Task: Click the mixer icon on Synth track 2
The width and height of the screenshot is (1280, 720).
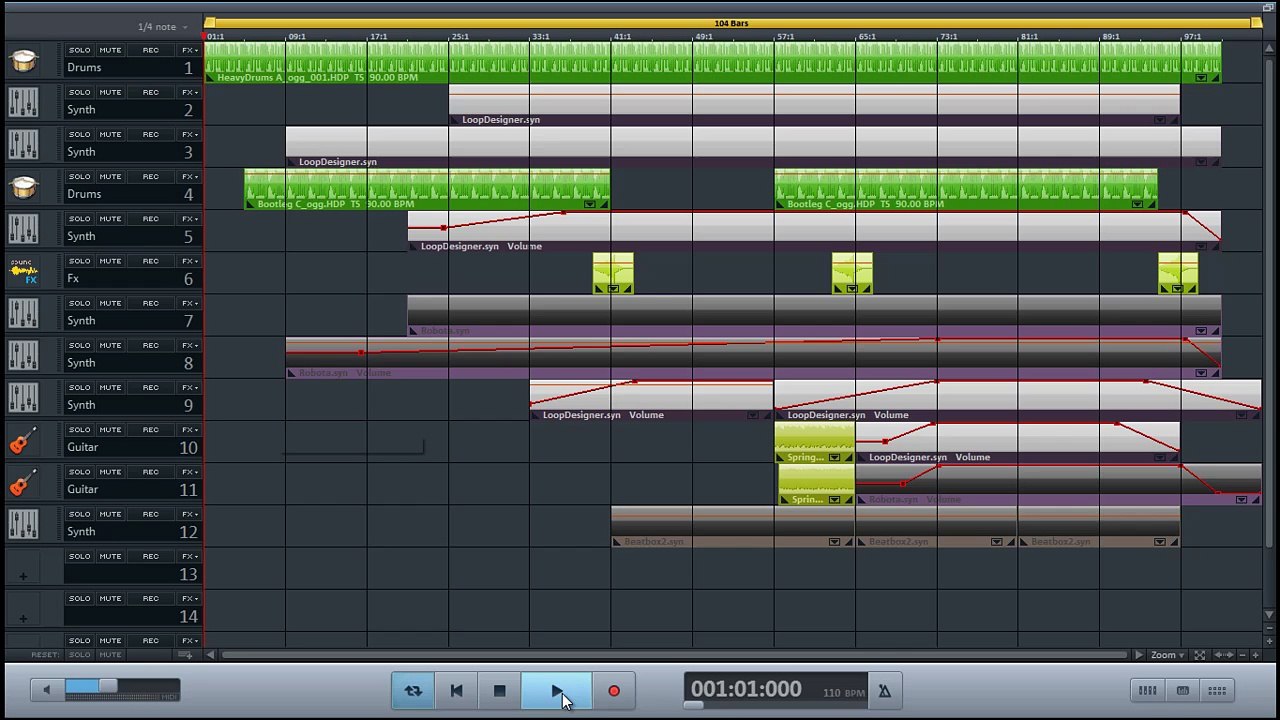Action: [23, 103]
